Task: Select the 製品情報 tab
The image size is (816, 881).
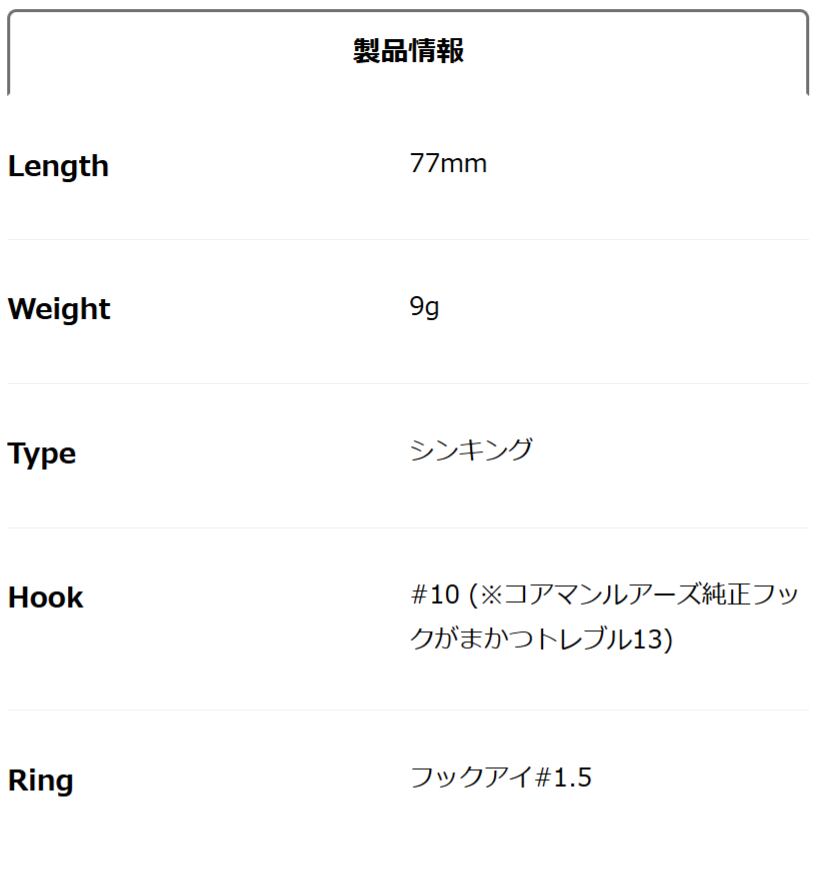Action: tap(408, 51)
